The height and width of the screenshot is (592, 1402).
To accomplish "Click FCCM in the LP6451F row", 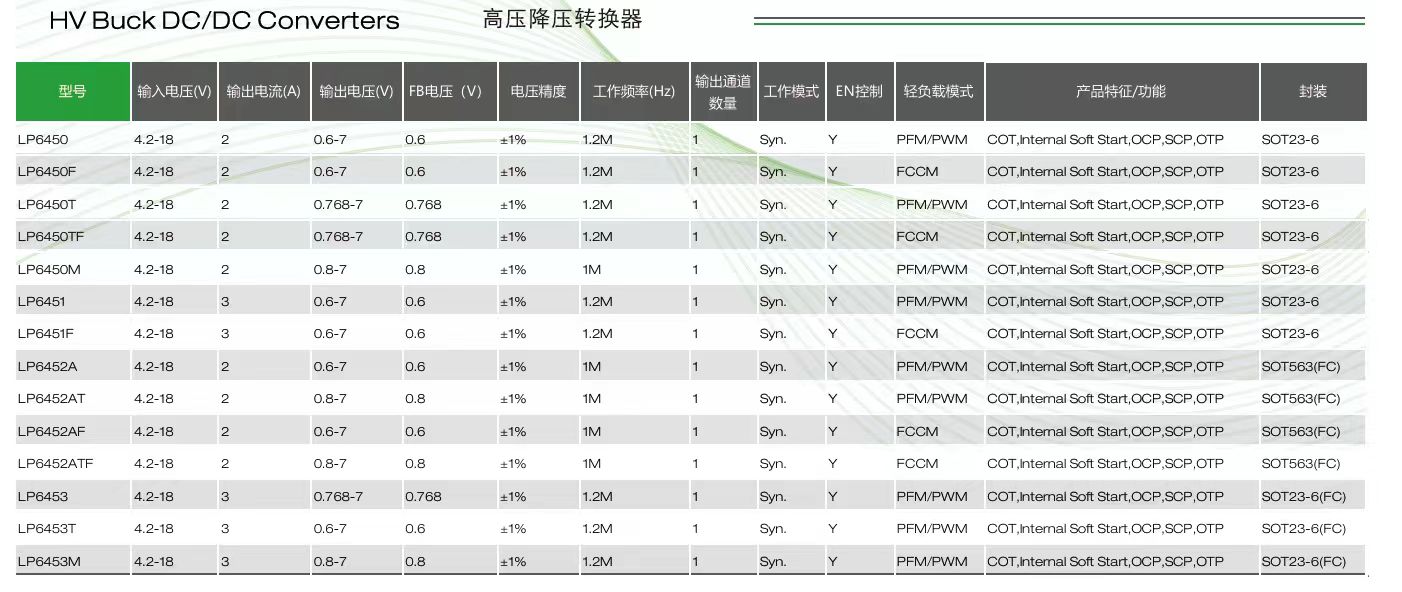I will [917, 334].
